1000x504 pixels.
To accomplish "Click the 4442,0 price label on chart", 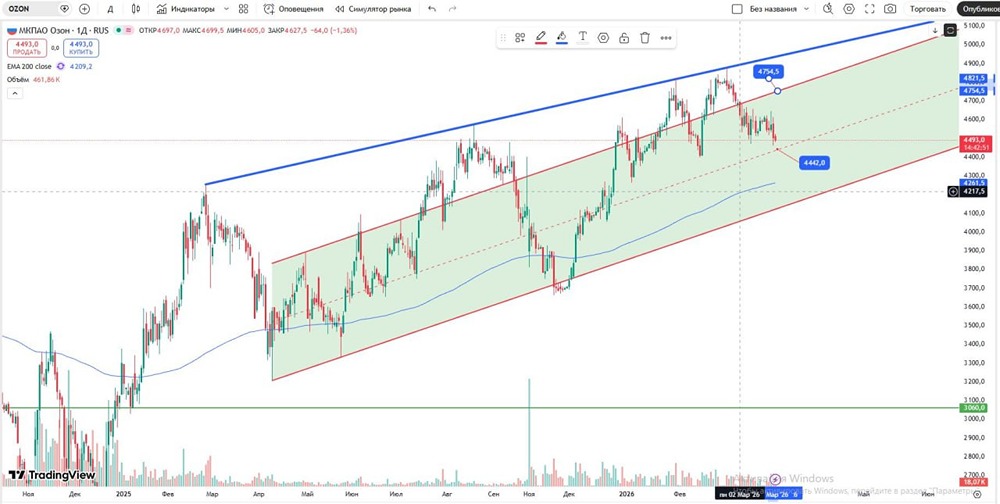I will [x=814, y=163].
